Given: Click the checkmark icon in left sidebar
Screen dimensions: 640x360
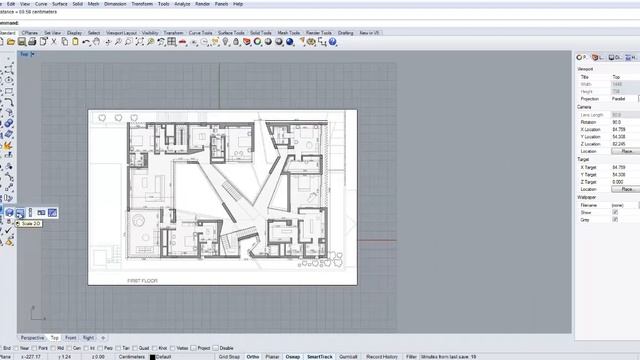Looking at the screenshot, I should tap(9, 231).
